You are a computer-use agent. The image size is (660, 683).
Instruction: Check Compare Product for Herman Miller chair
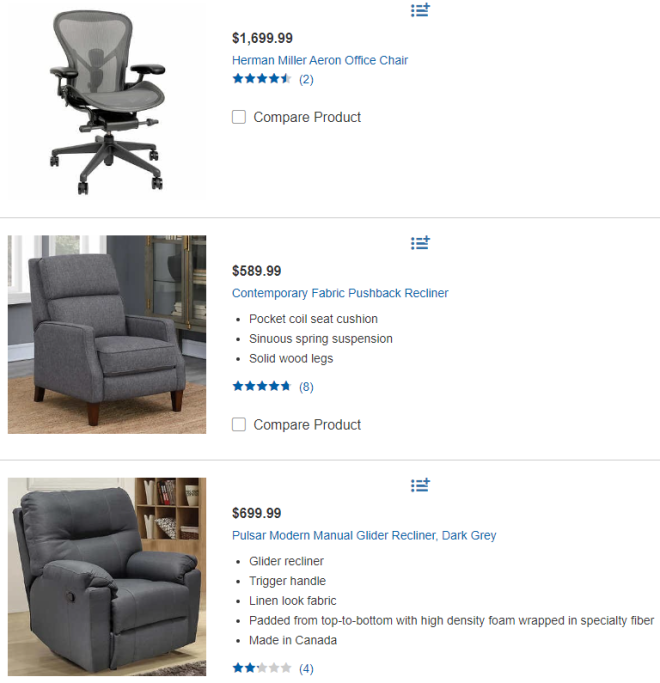[x=239, y=117]
